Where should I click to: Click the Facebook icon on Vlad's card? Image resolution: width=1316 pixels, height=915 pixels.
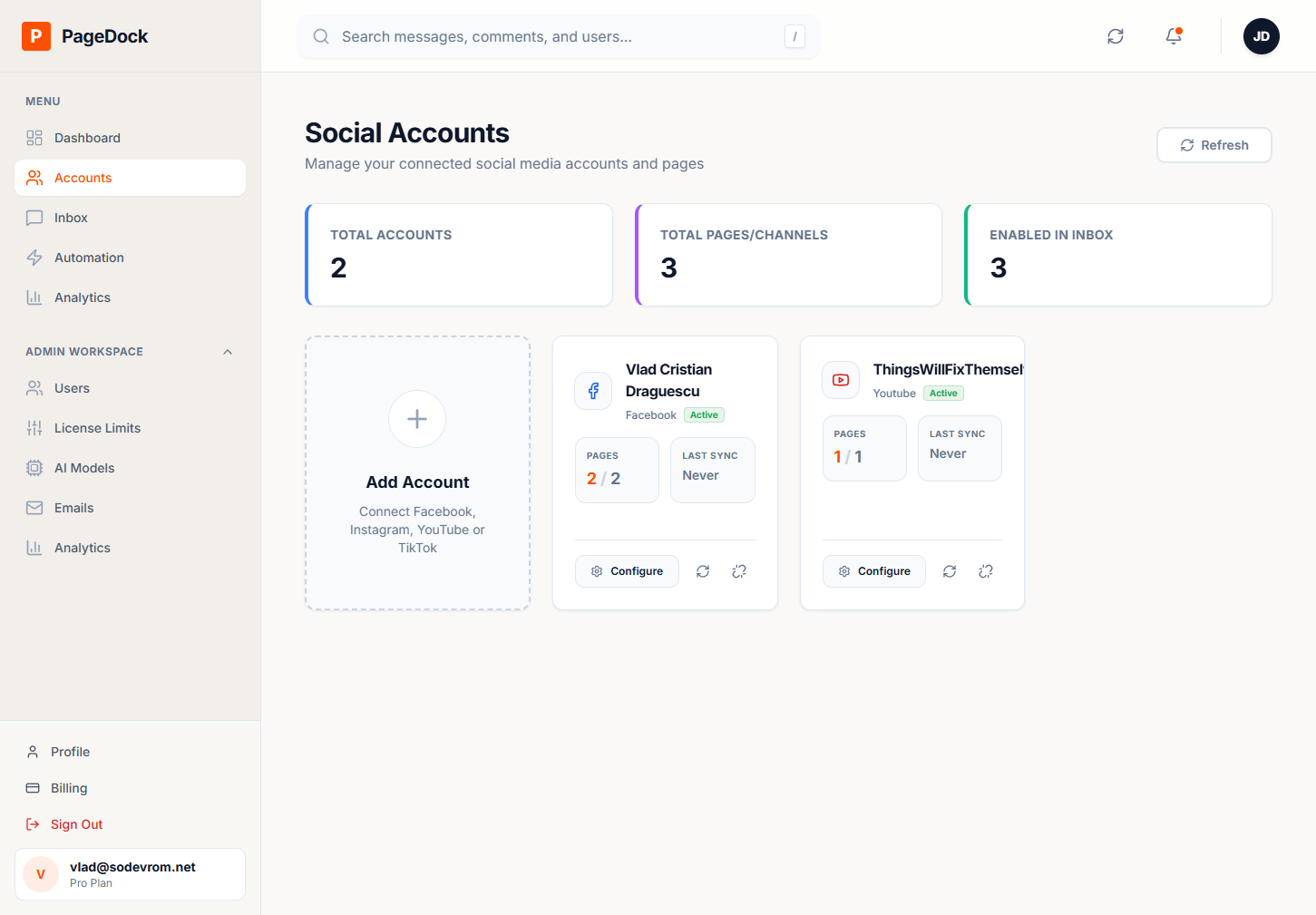pyautogui.click(x=593, y=391)
